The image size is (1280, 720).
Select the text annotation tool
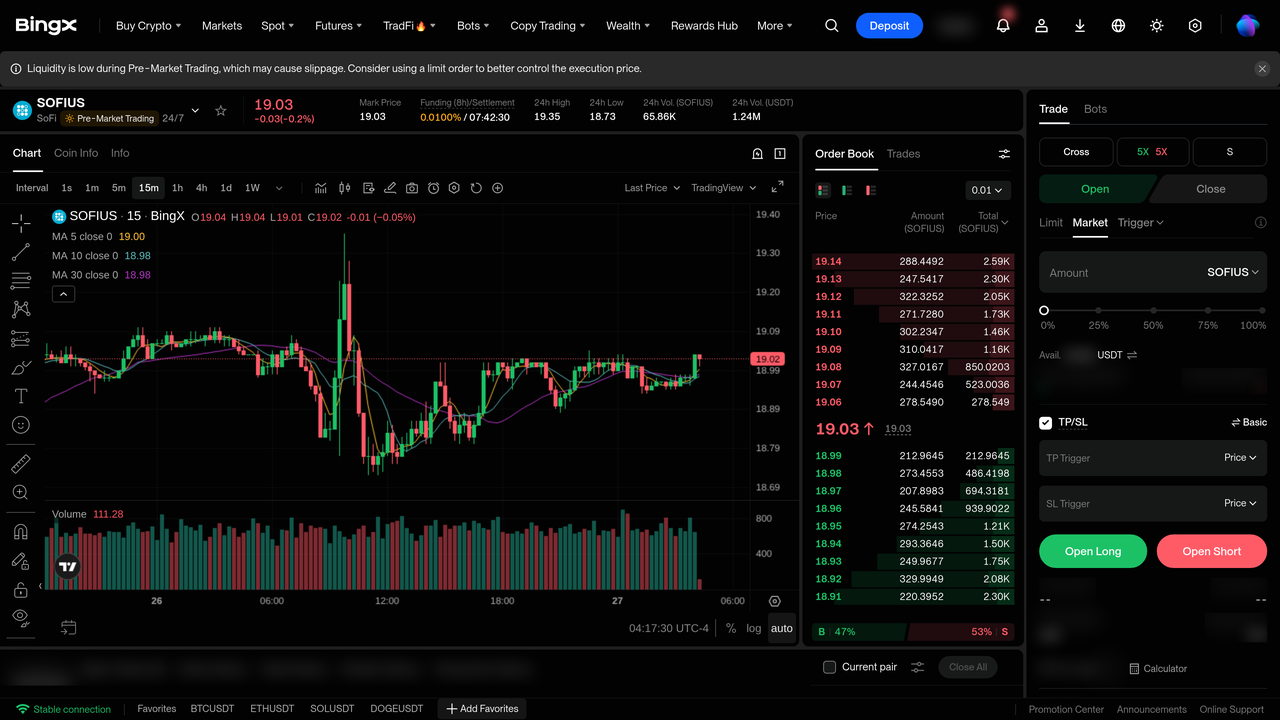click(x=20, y=396)
